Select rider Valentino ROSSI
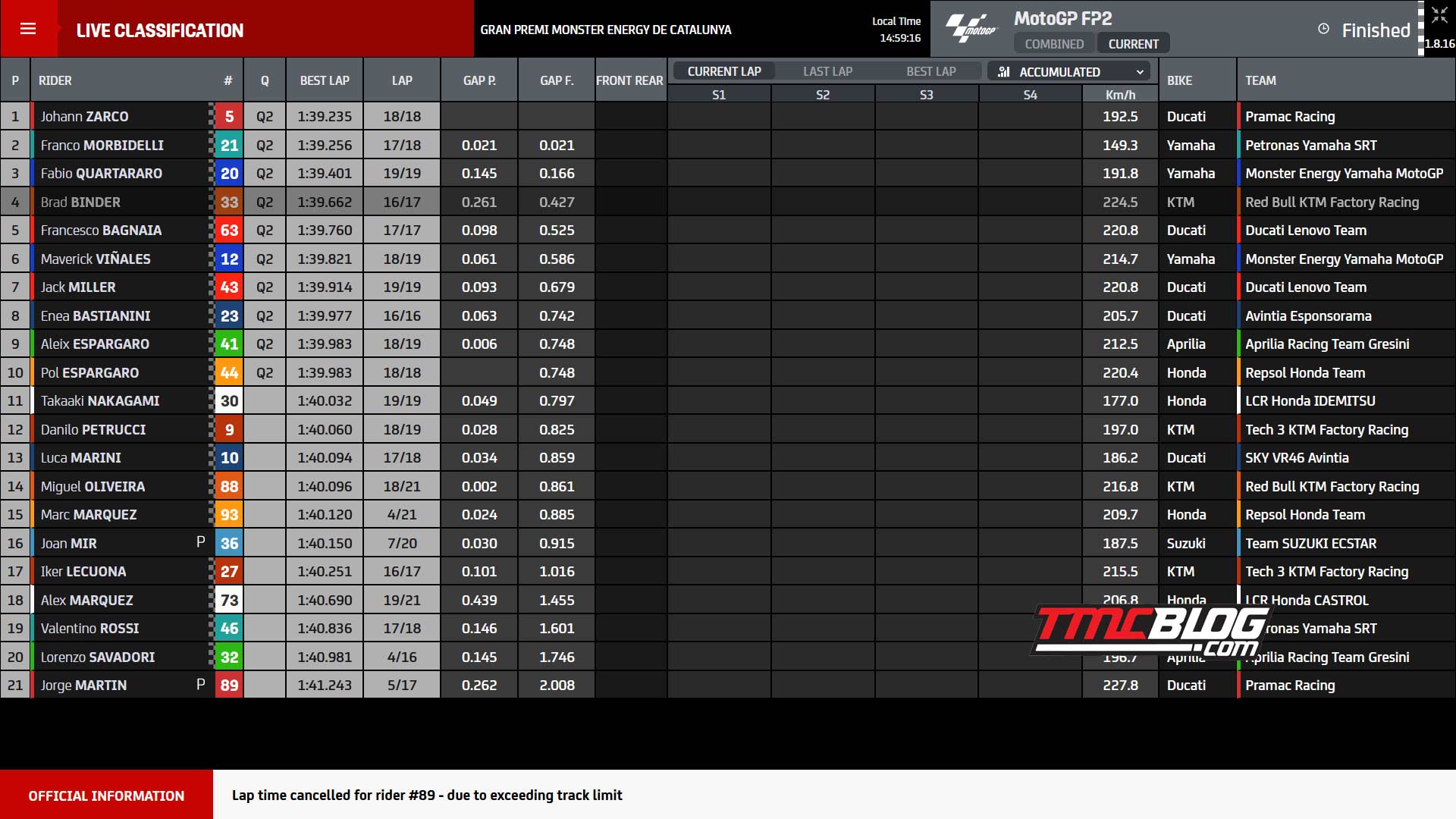Screen dimensions: 1456x819 [89, 628]
